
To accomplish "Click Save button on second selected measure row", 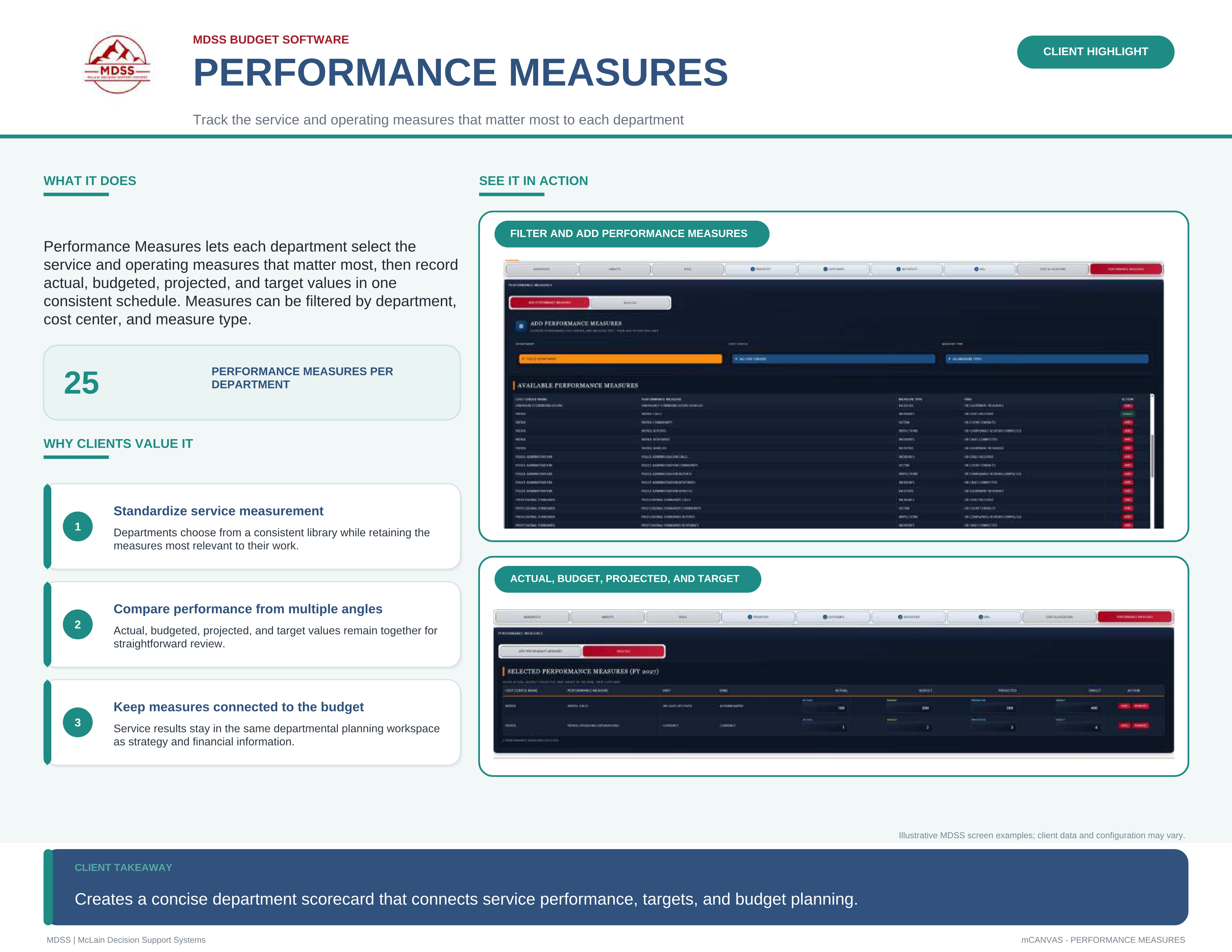I will [x=1124, y=725].
